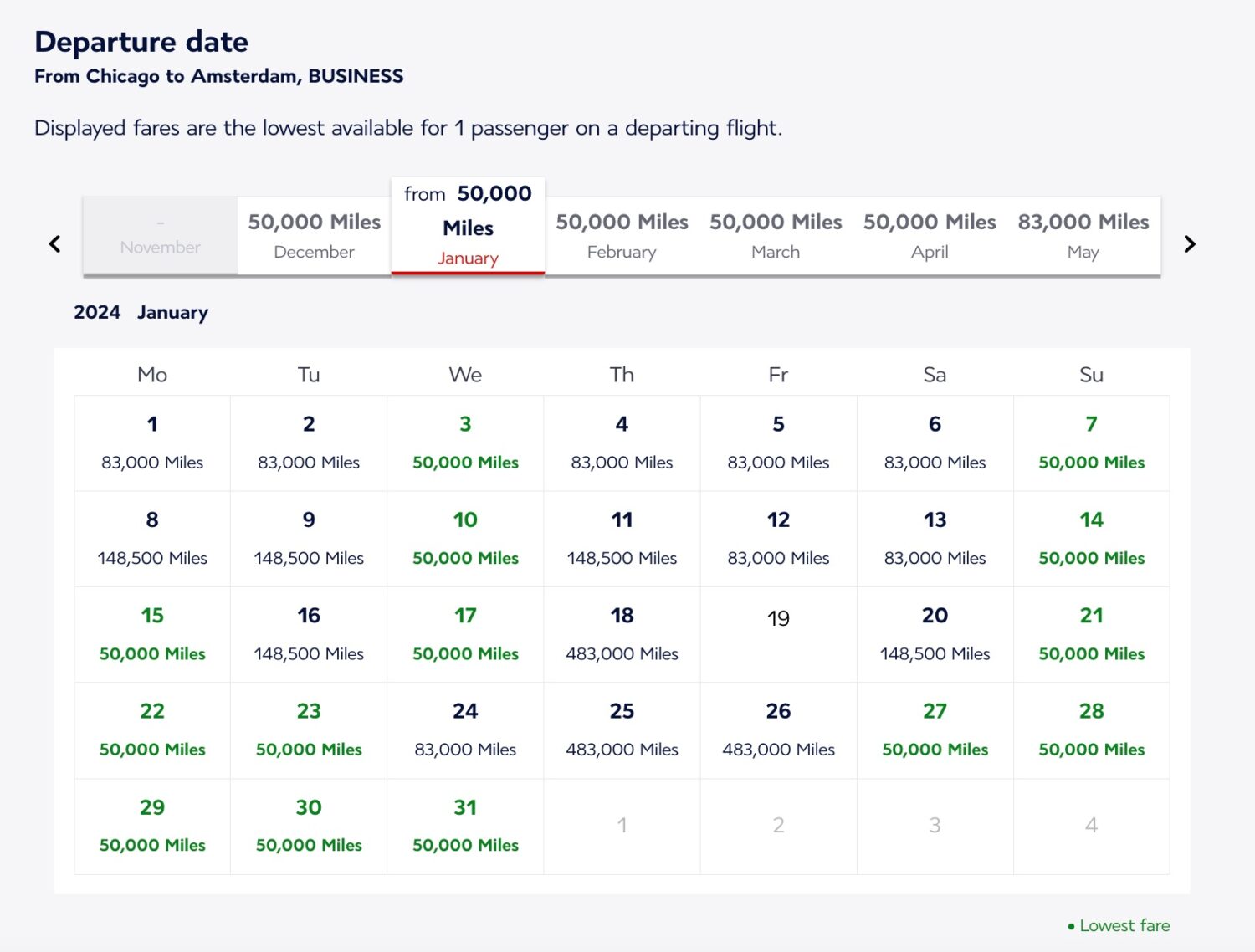Viewport: 1255px width, 952px height.
Task: Click the right arrow to view later months
Action: tap(1190, 243)
